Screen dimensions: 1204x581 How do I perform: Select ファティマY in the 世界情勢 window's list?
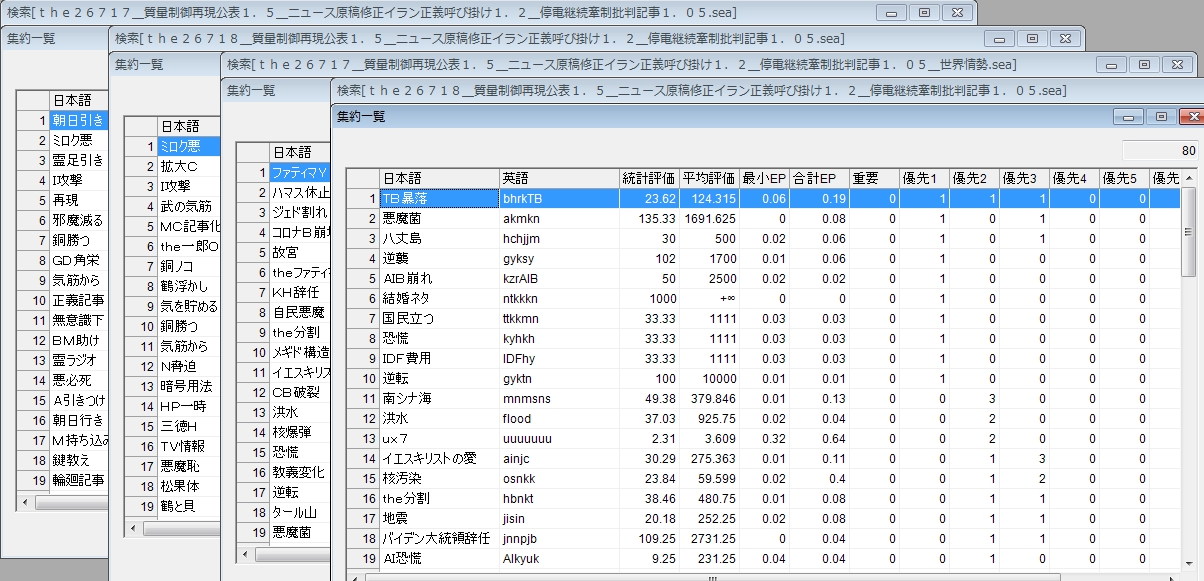coord(299,172)
